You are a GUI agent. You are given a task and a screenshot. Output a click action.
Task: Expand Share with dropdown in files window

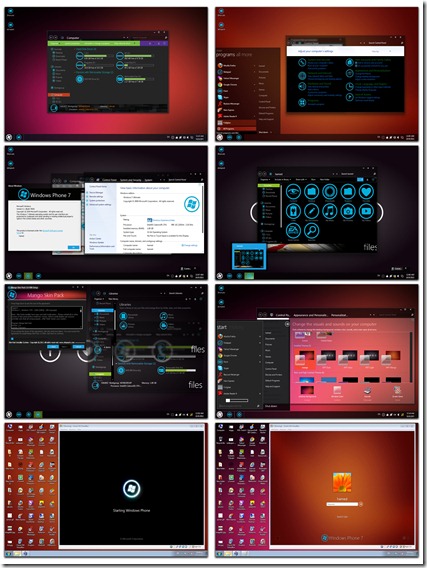point(300,179)
